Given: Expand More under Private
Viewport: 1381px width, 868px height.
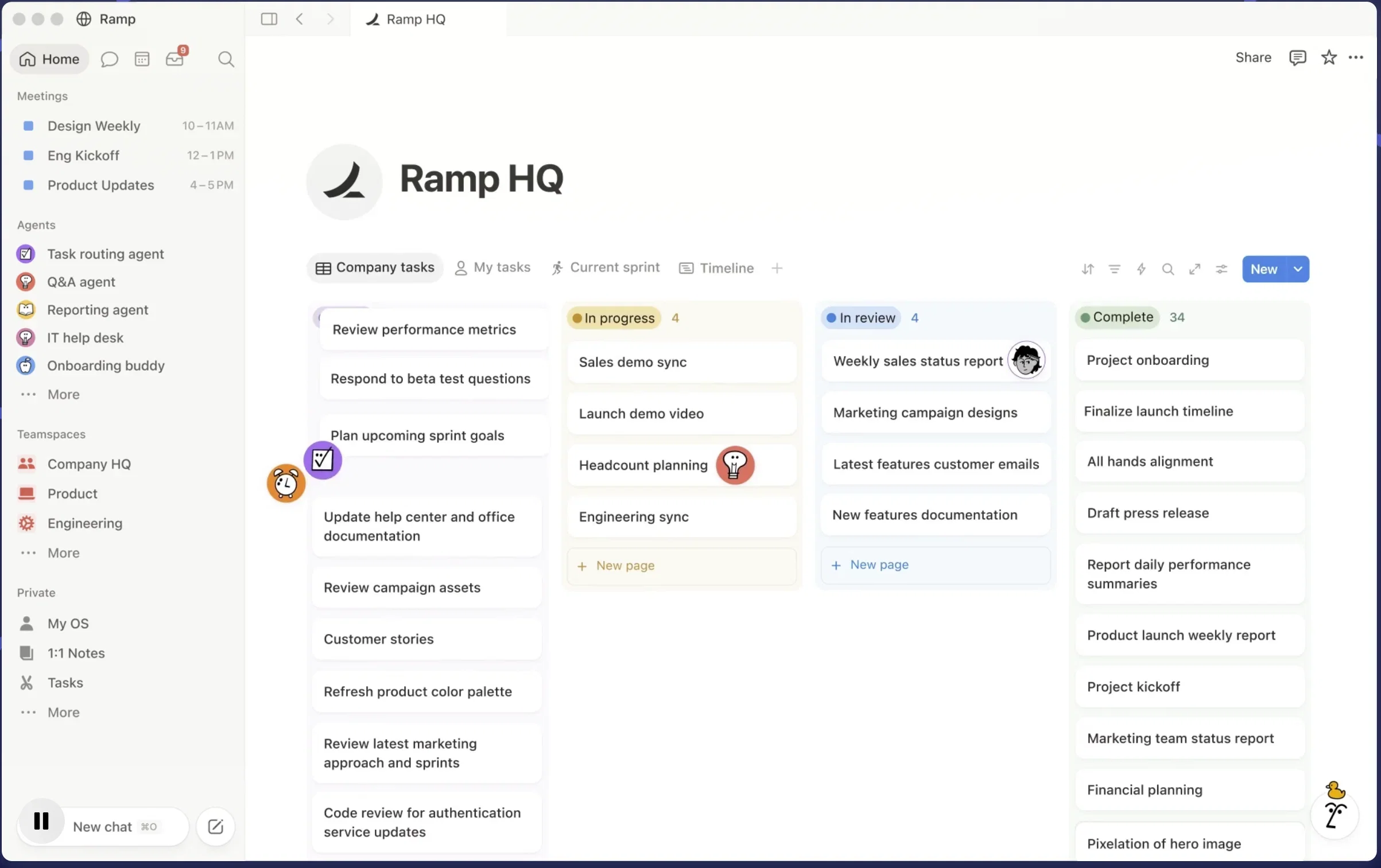Looking at the screenshot, I should click(x=63, y=713).
